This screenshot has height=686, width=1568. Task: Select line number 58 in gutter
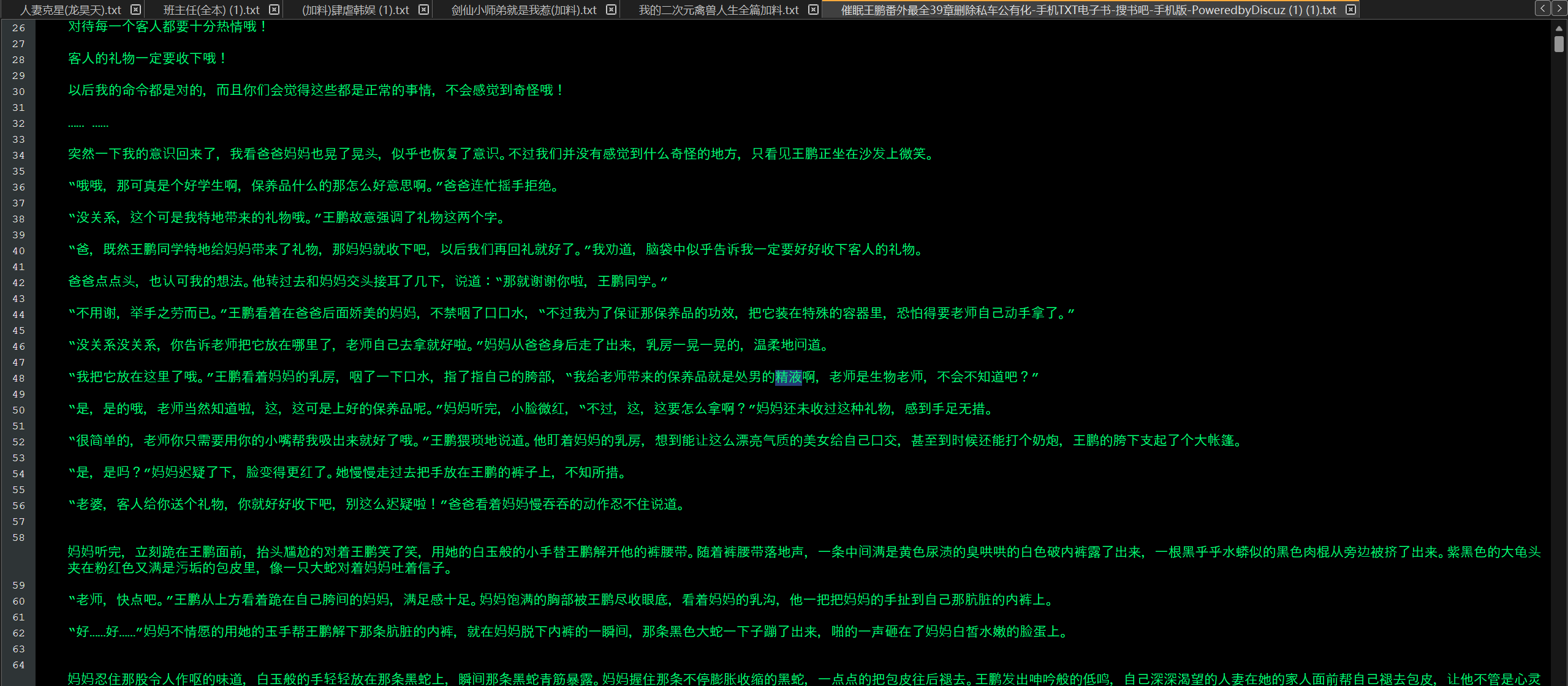18,538
